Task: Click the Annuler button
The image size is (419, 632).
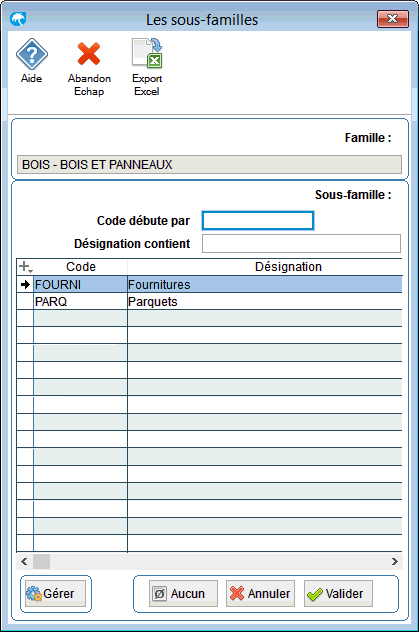Action: (x=260, y=593)
